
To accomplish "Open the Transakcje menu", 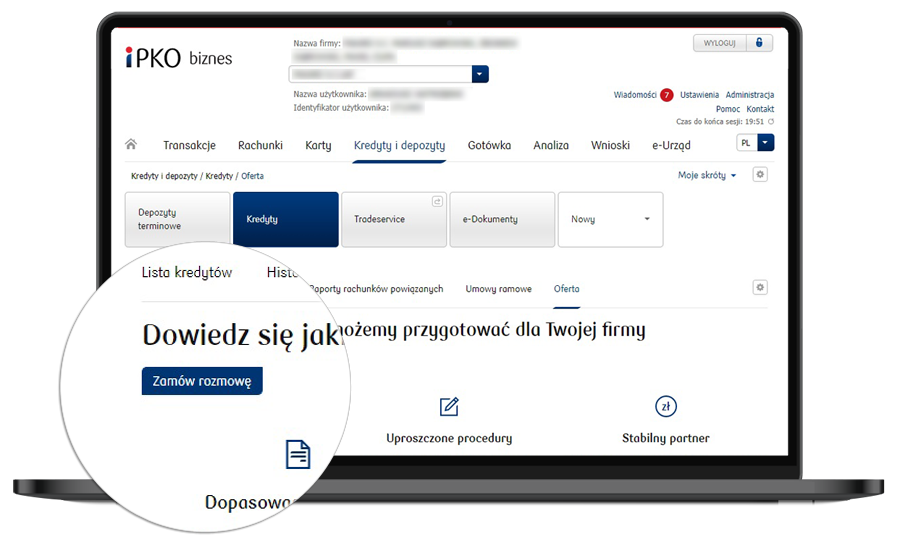I will (x=189, y=145).
